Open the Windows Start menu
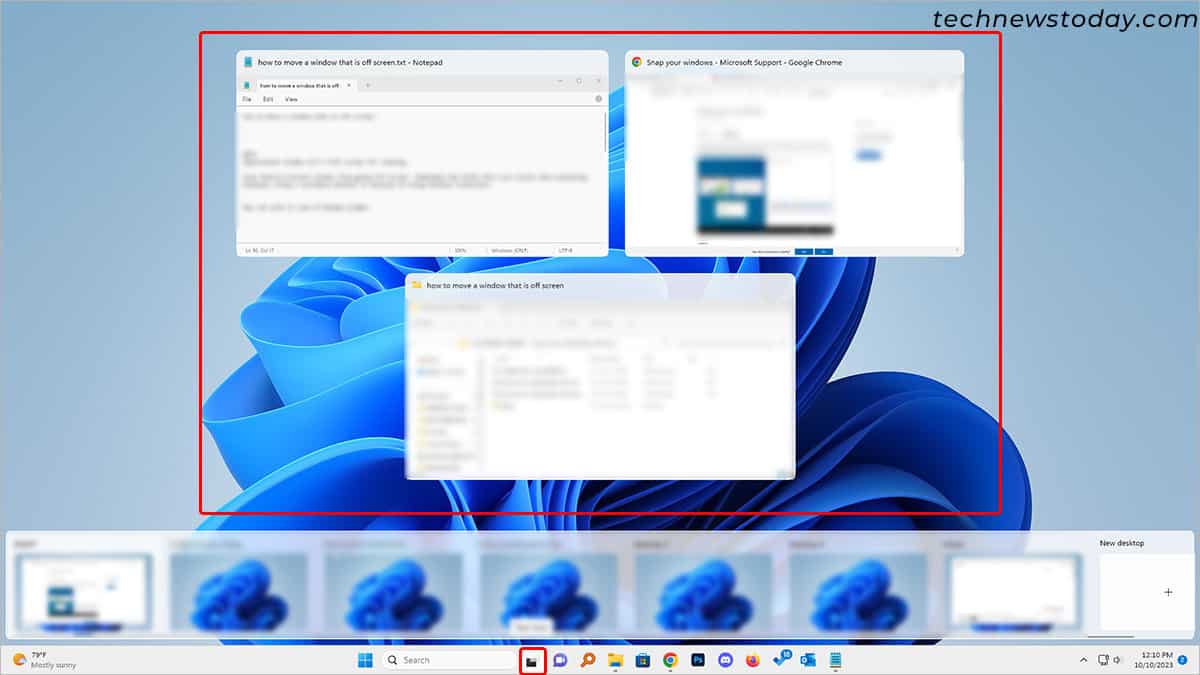The height and width of the screenshot is (675, 1200). tap(366, 660)
